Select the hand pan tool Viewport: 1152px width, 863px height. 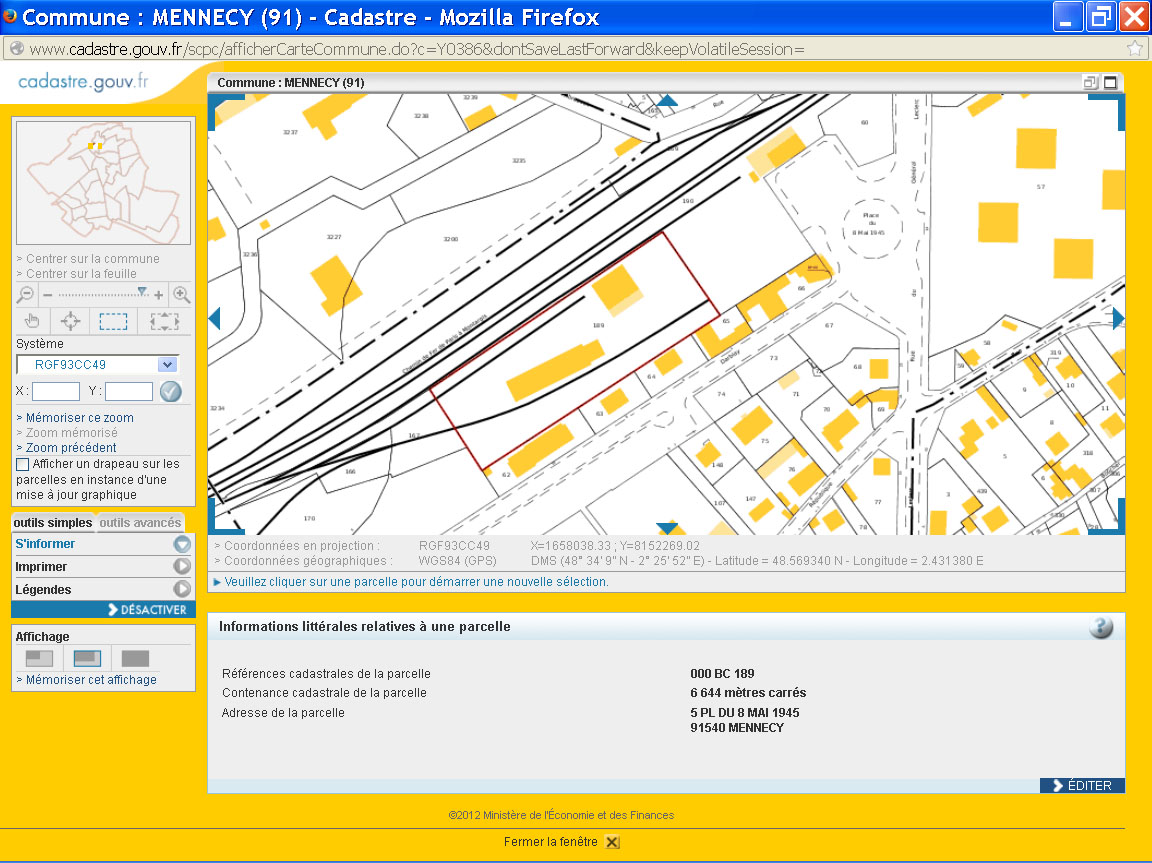click(32, 321)
